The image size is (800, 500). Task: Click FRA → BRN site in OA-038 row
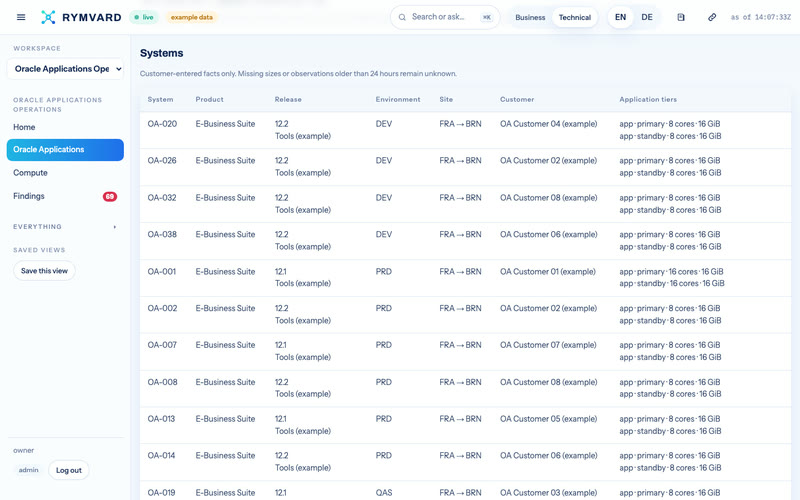pos(460,235)
